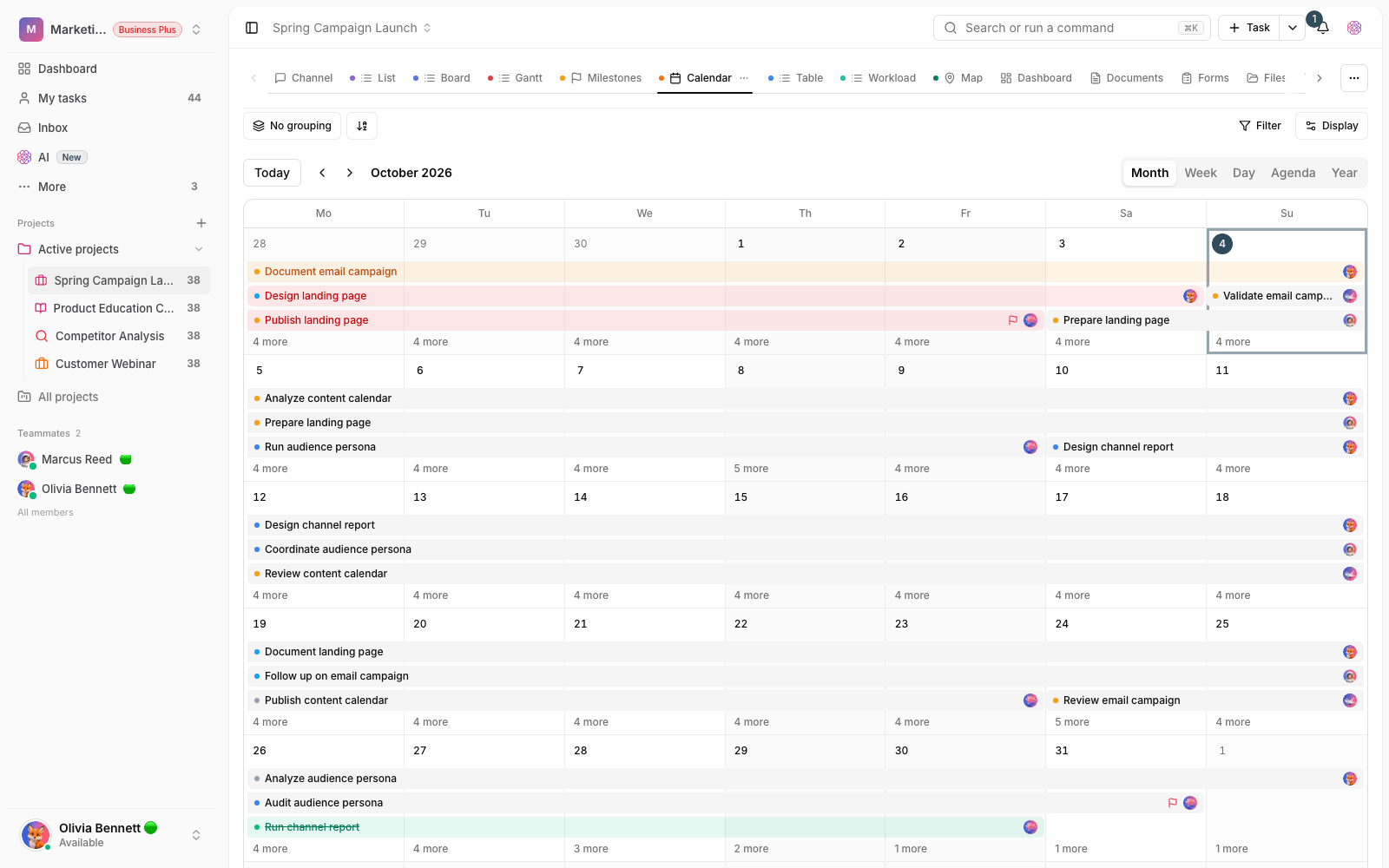This screenshot has height=868, width=1389.
Task: Click the flag on Audit audience persona
Action: tap(1172, 803)
